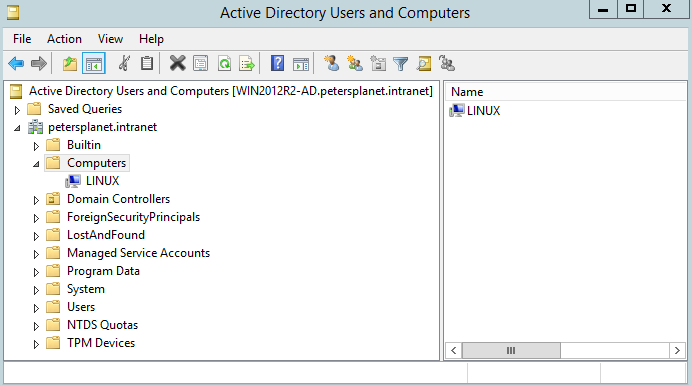Create a new group with toolbar icon

click(x=355, y=64)
